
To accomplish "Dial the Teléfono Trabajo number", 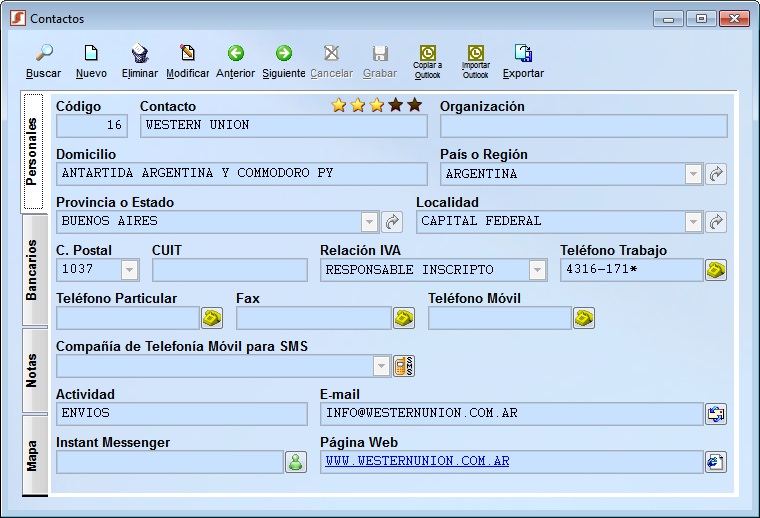I will (x=716, y=270).
